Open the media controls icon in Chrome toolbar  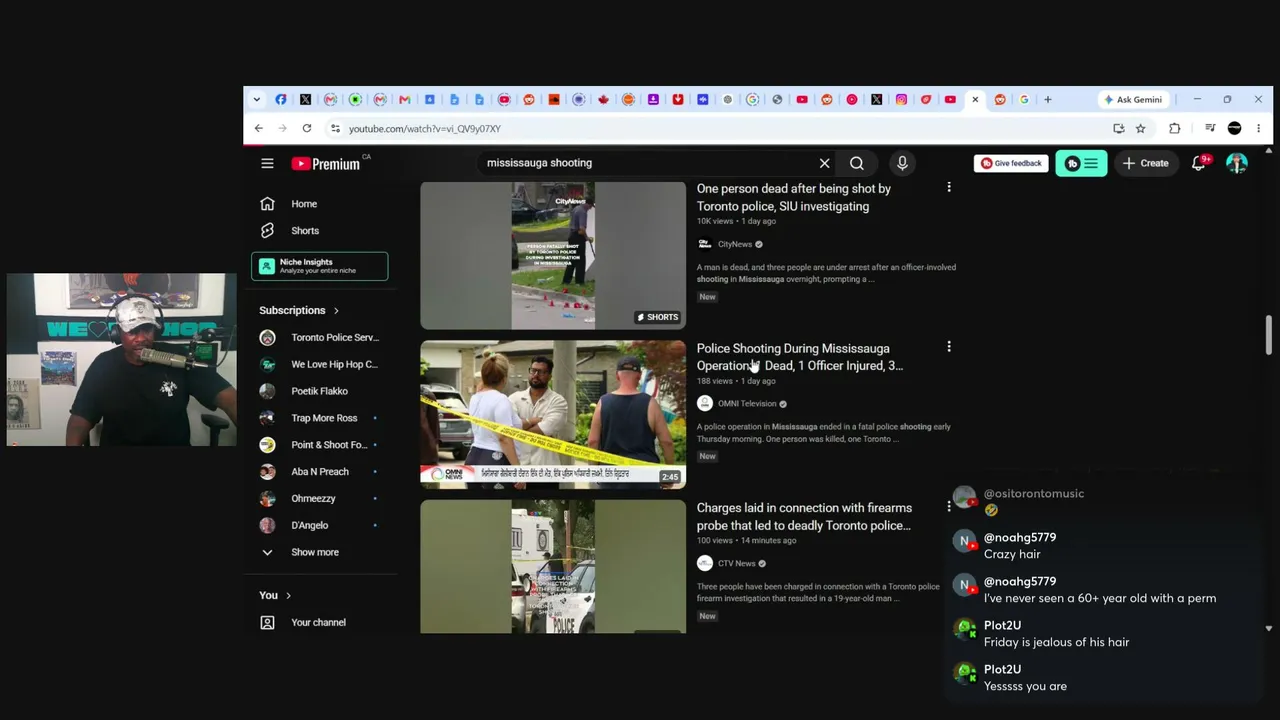click(1210, 128)
